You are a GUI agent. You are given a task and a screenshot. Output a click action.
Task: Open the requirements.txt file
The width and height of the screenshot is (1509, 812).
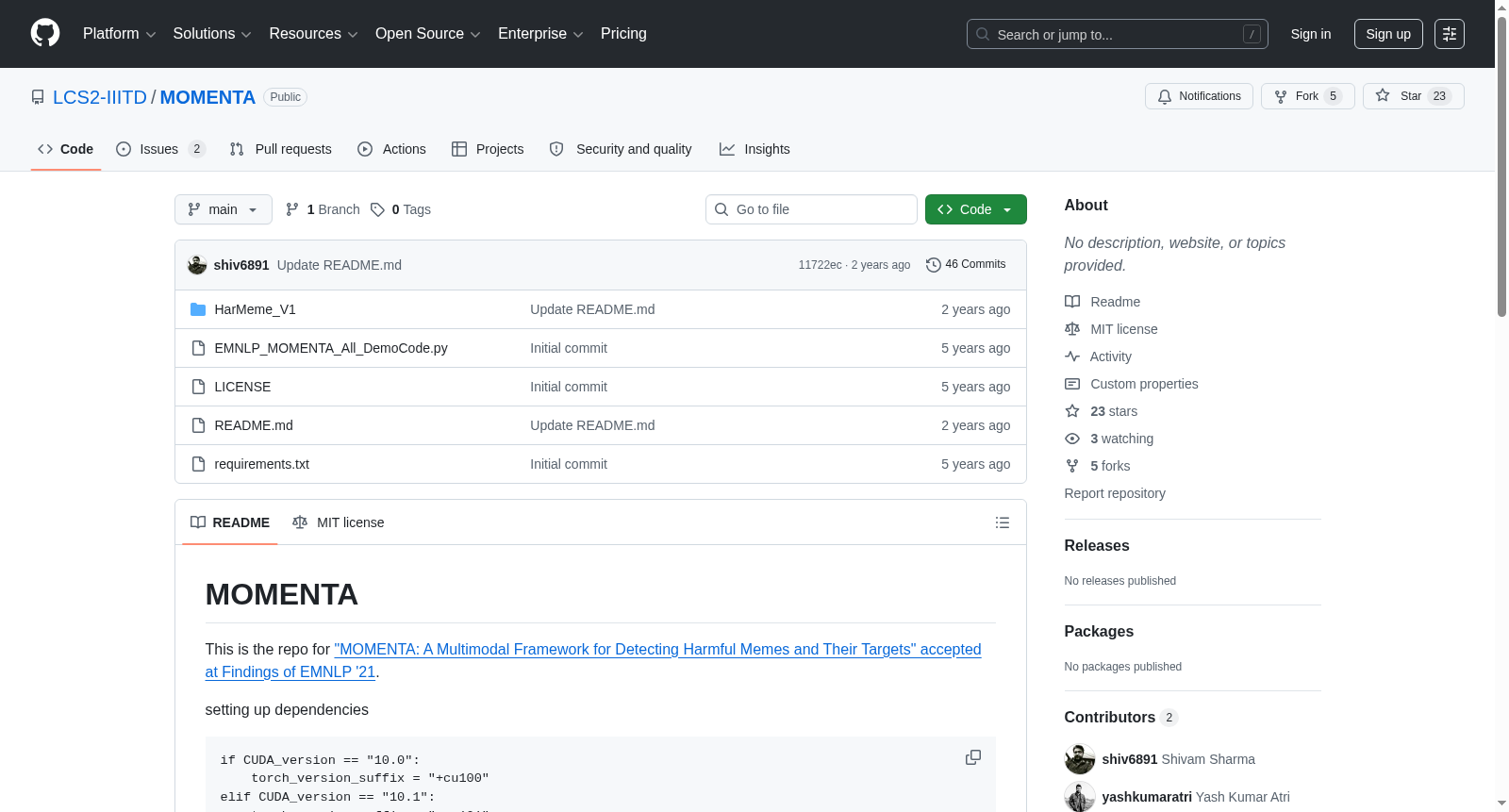[x=261, y=464]
